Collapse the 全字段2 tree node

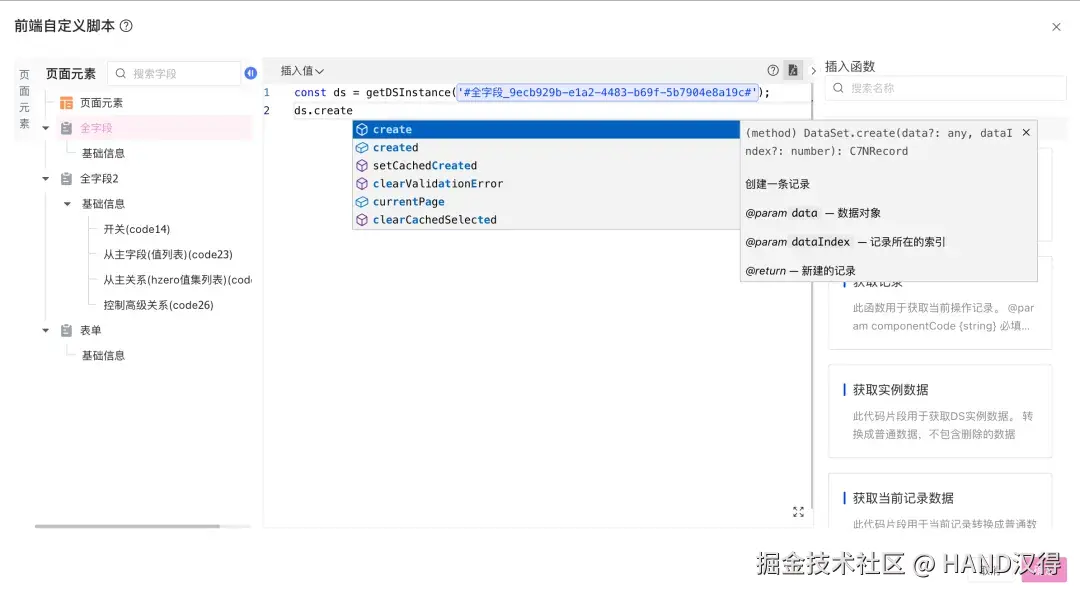point(45,178)
